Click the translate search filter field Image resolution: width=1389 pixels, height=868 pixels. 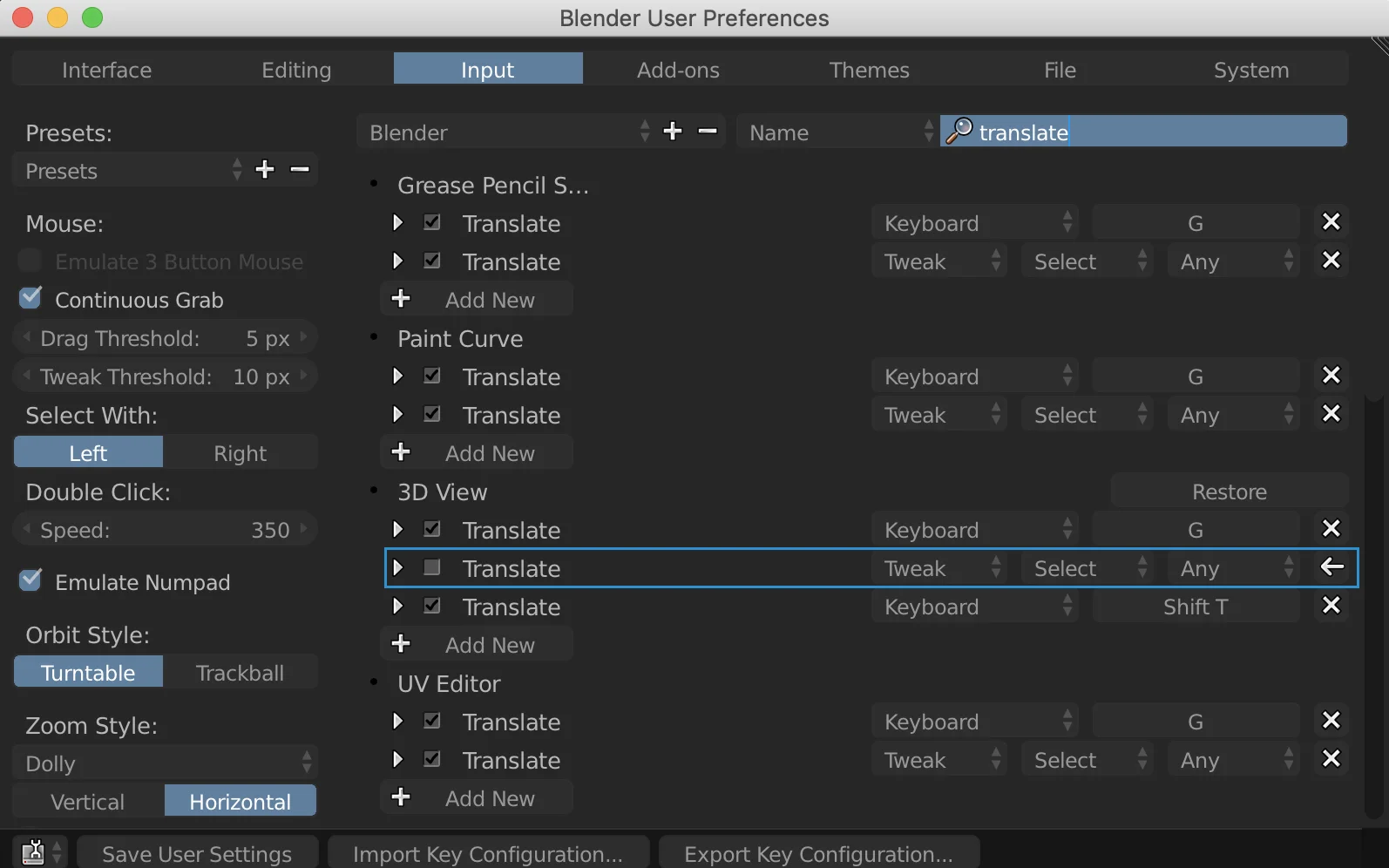tap(1143, 132)
